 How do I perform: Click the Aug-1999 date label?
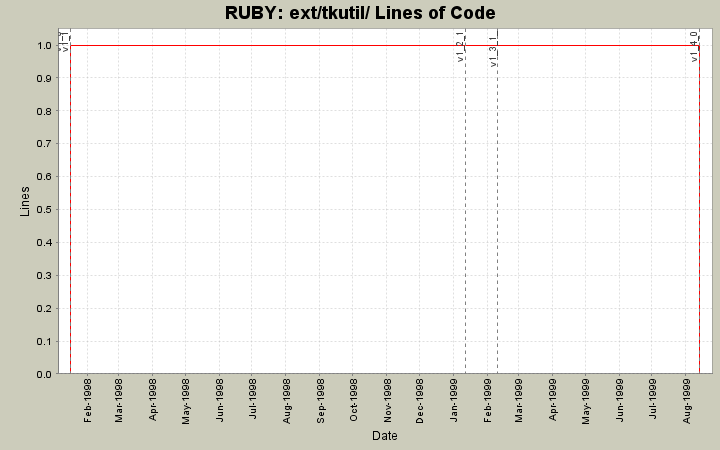686,401
